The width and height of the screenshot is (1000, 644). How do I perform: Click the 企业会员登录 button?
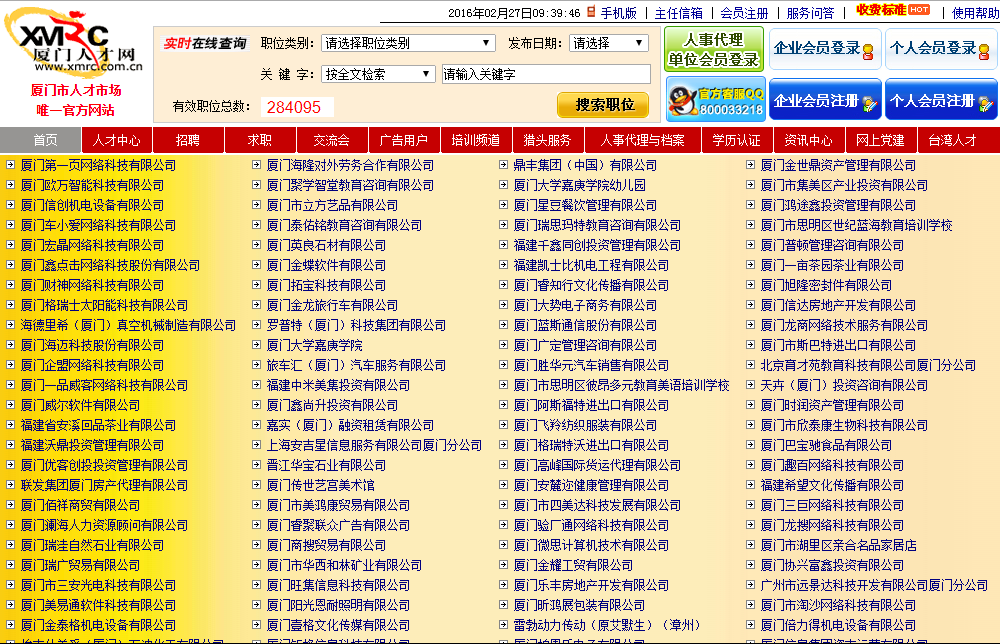point(824,48)
